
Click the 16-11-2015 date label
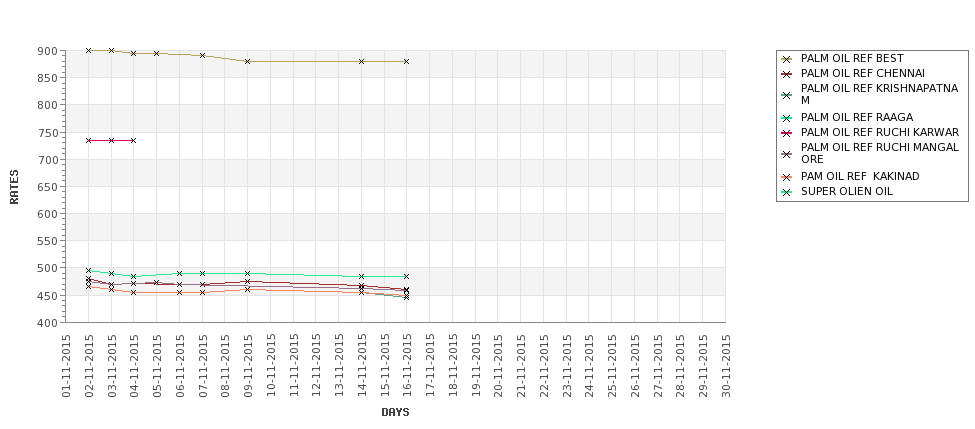coord(407,366)
